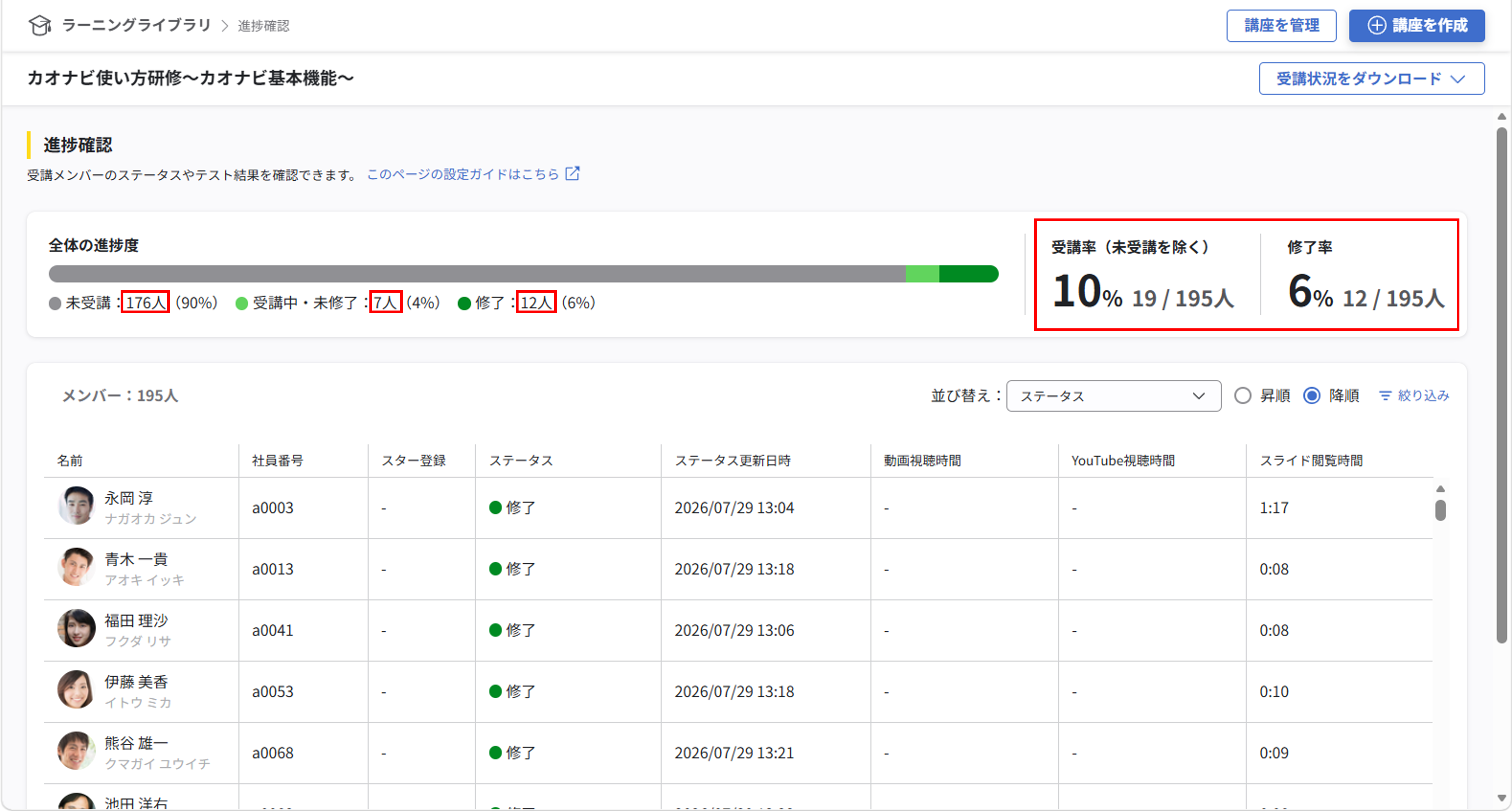The width and height of the screenshot is (1512, 811).
Task: Click the 修了 12人 legend label
Action: [526, 303]
